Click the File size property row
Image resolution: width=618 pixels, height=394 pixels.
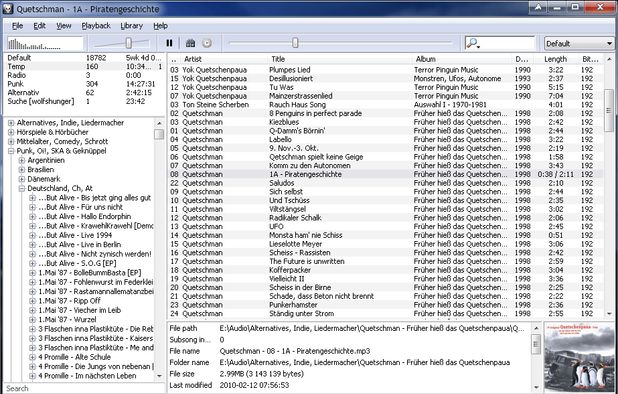[x=350, y=374]
